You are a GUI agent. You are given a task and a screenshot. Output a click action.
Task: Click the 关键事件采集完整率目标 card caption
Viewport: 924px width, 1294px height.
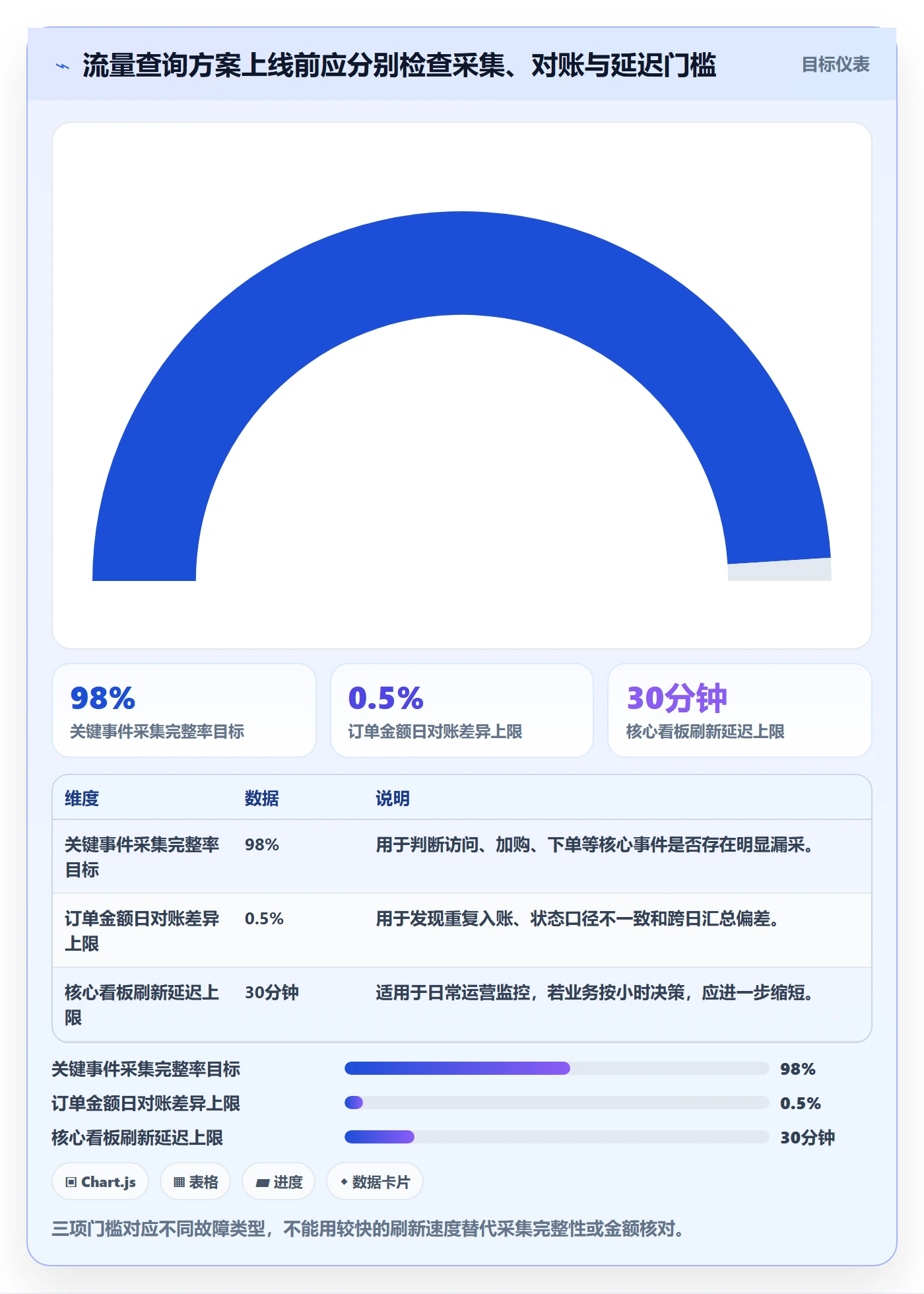pos(157,732)
